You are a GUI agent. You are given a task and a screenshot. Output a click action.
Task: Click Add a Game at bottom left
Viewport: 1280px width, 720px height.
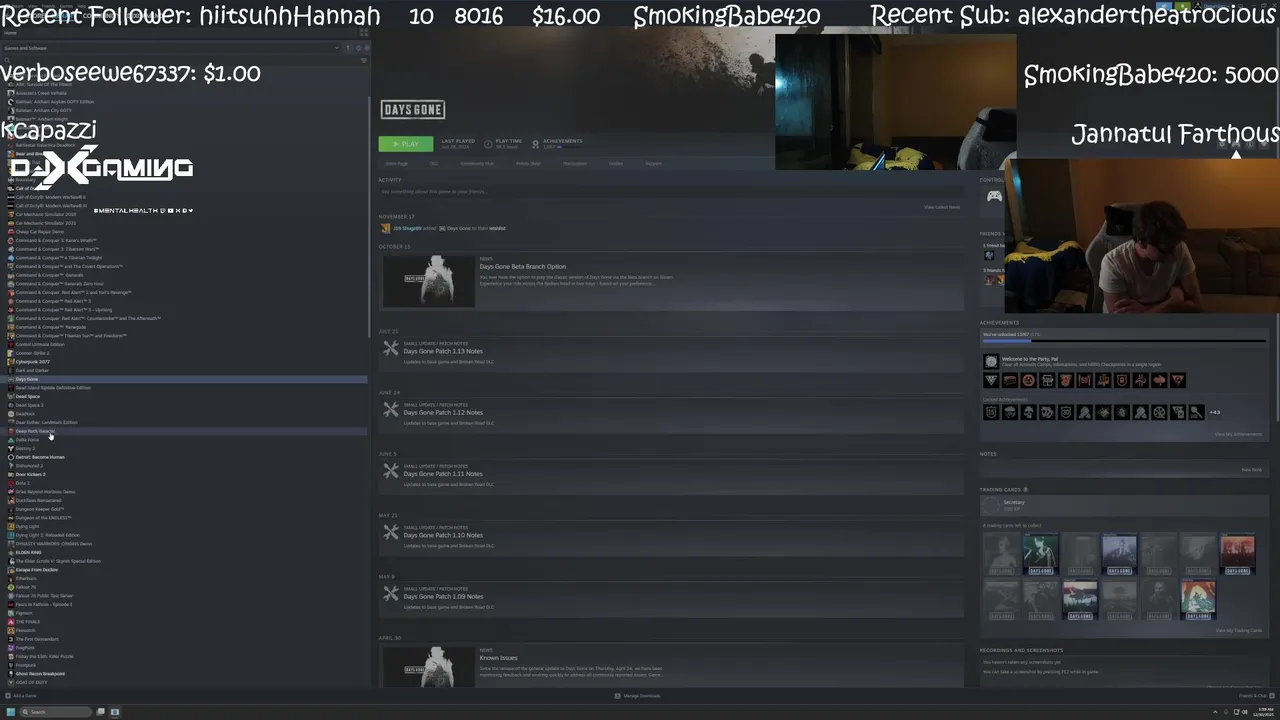coord(21,695)
